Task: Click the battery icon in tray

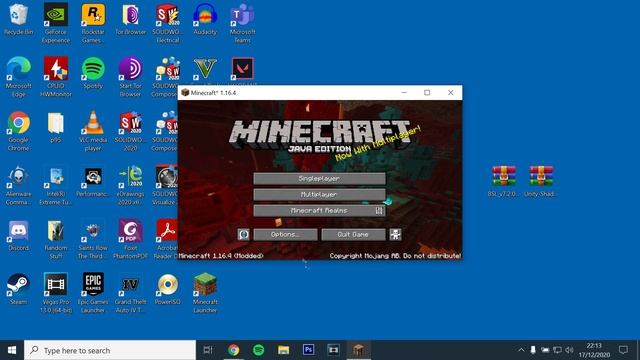Action: pyautogui.click(x=545, y=350)
